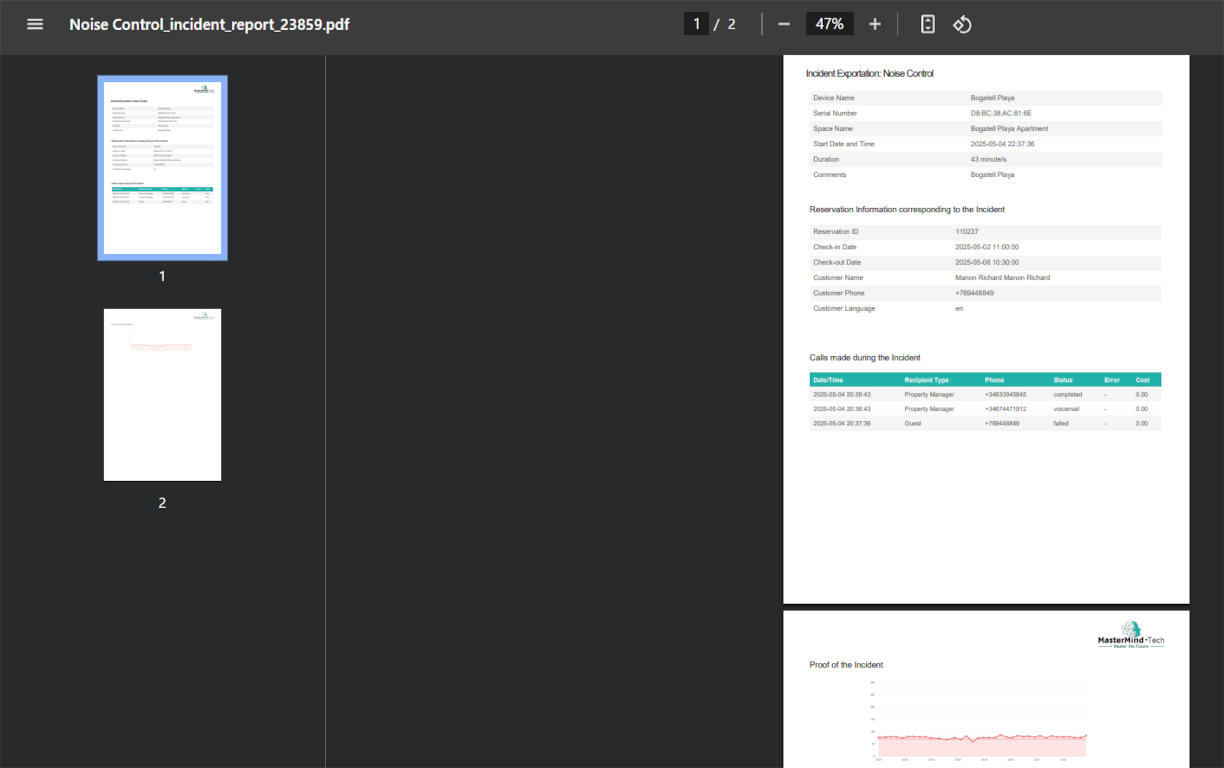Image resolution: width=1224 pixels, height=768 pixels.
Task: Click phone number +34633945845
Action: click(1005, 394)
